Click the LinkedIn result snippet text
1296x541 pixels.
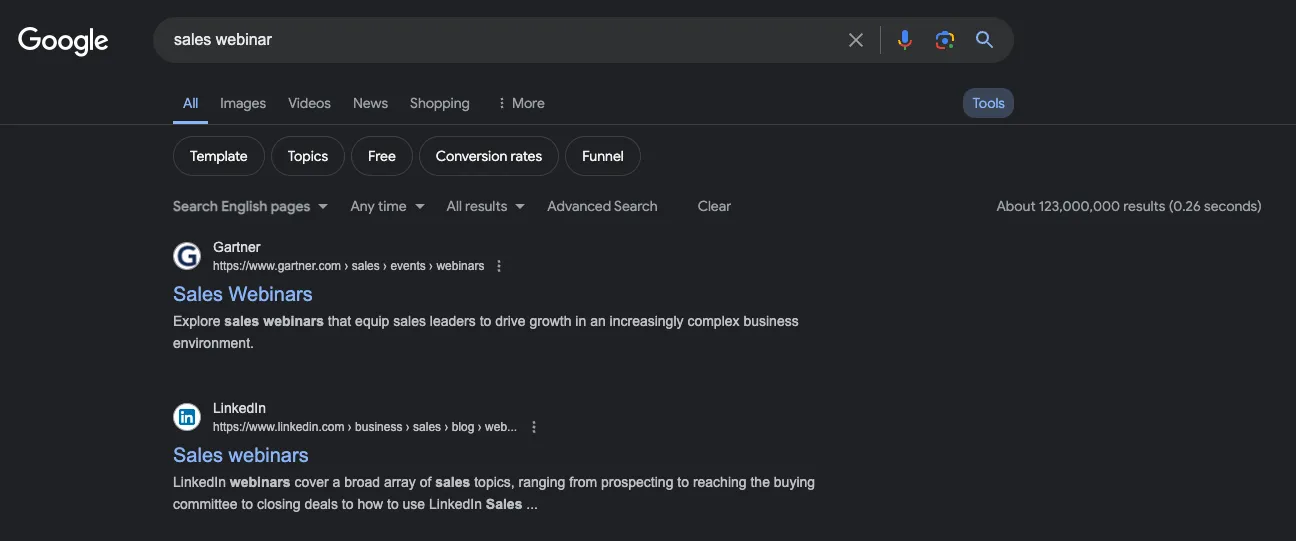click(x=494, y=493)
